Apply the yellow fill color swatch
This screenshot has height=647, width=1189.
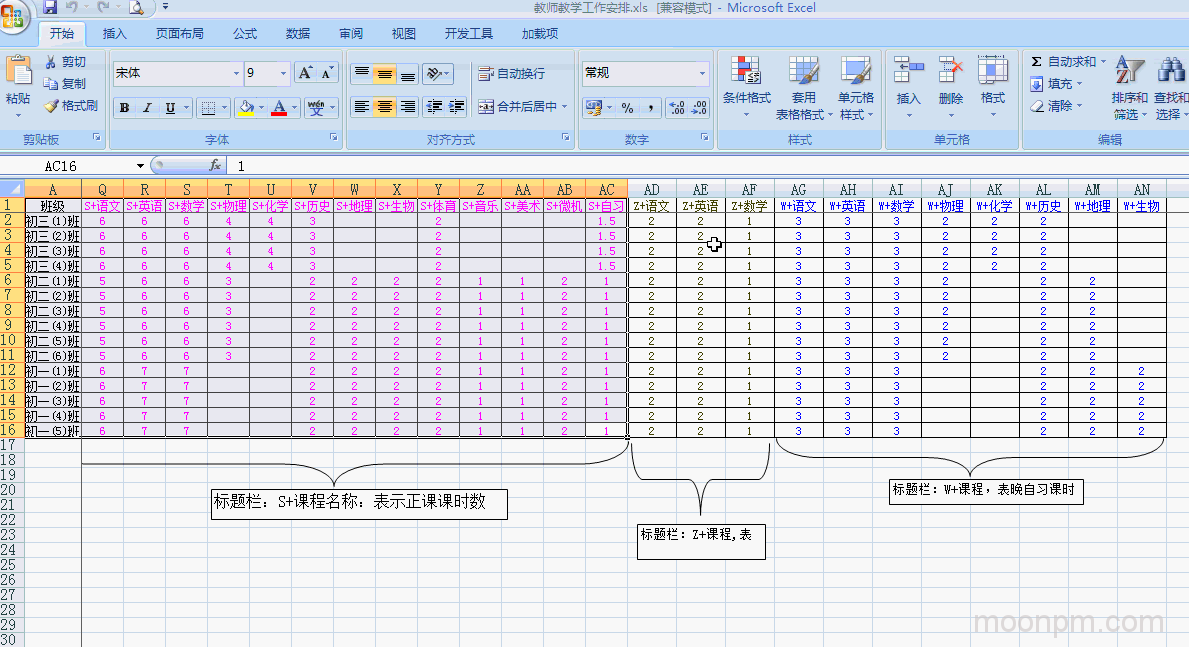pos(245,108)
